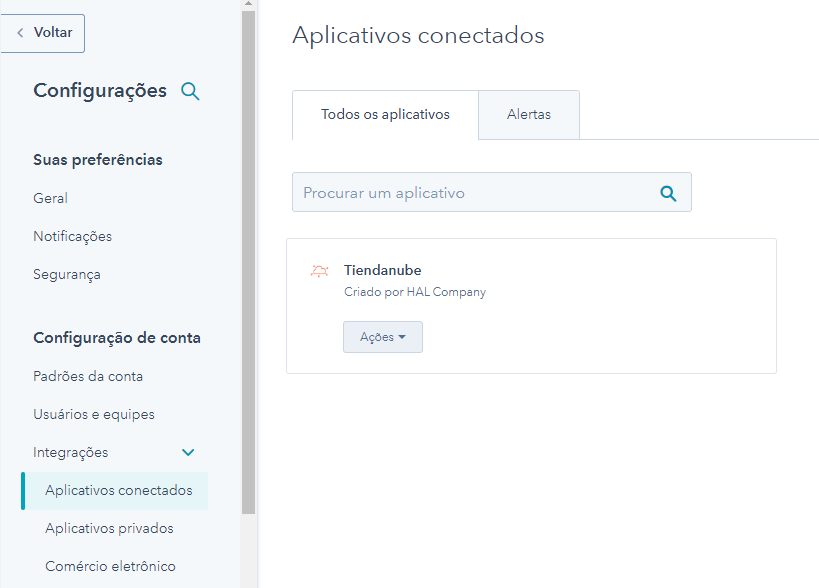Select Aplicativos conectados in sidebar
The width and height of the screenshot is (819, 588).
click(x=118, y=491)
